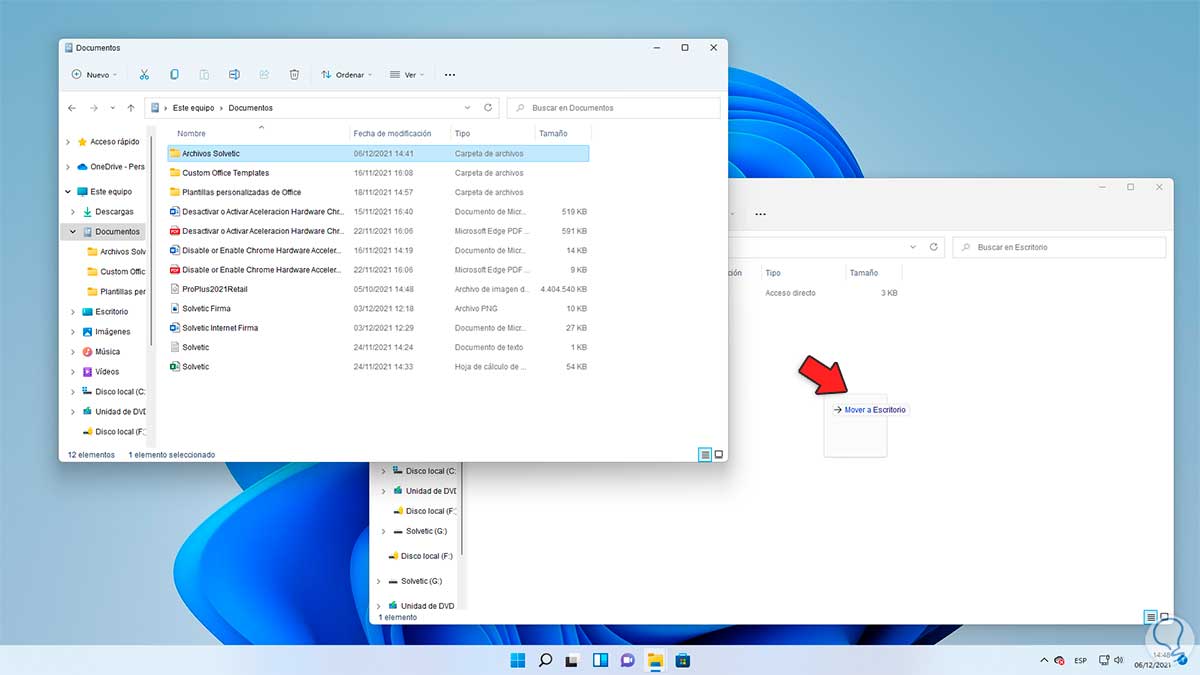Open taskbar Search
The width and height of the screenshot is (1200, 675).
545,660
